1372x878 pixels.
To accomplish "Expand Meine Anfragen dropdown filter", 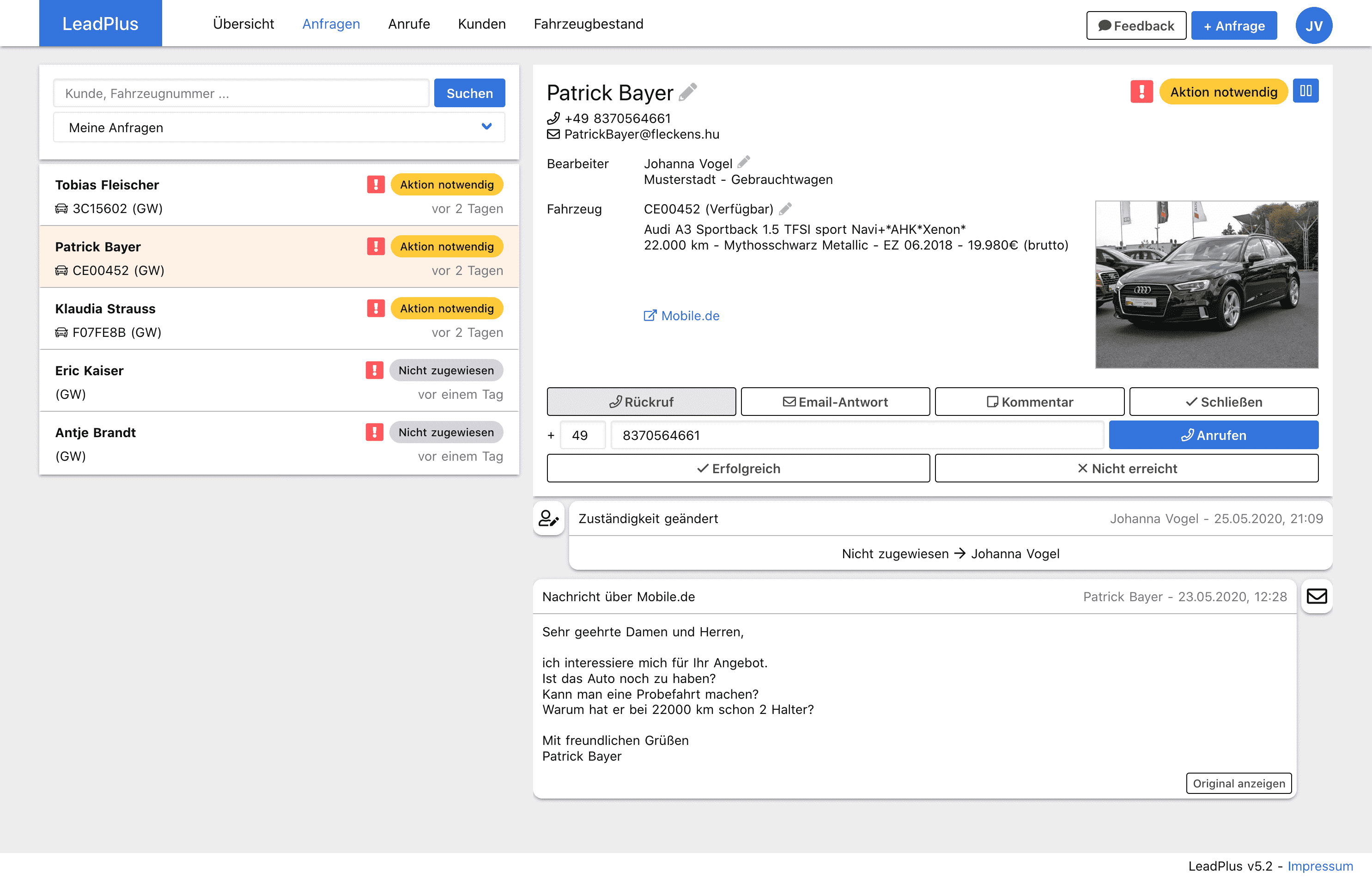I will point(487,126).
